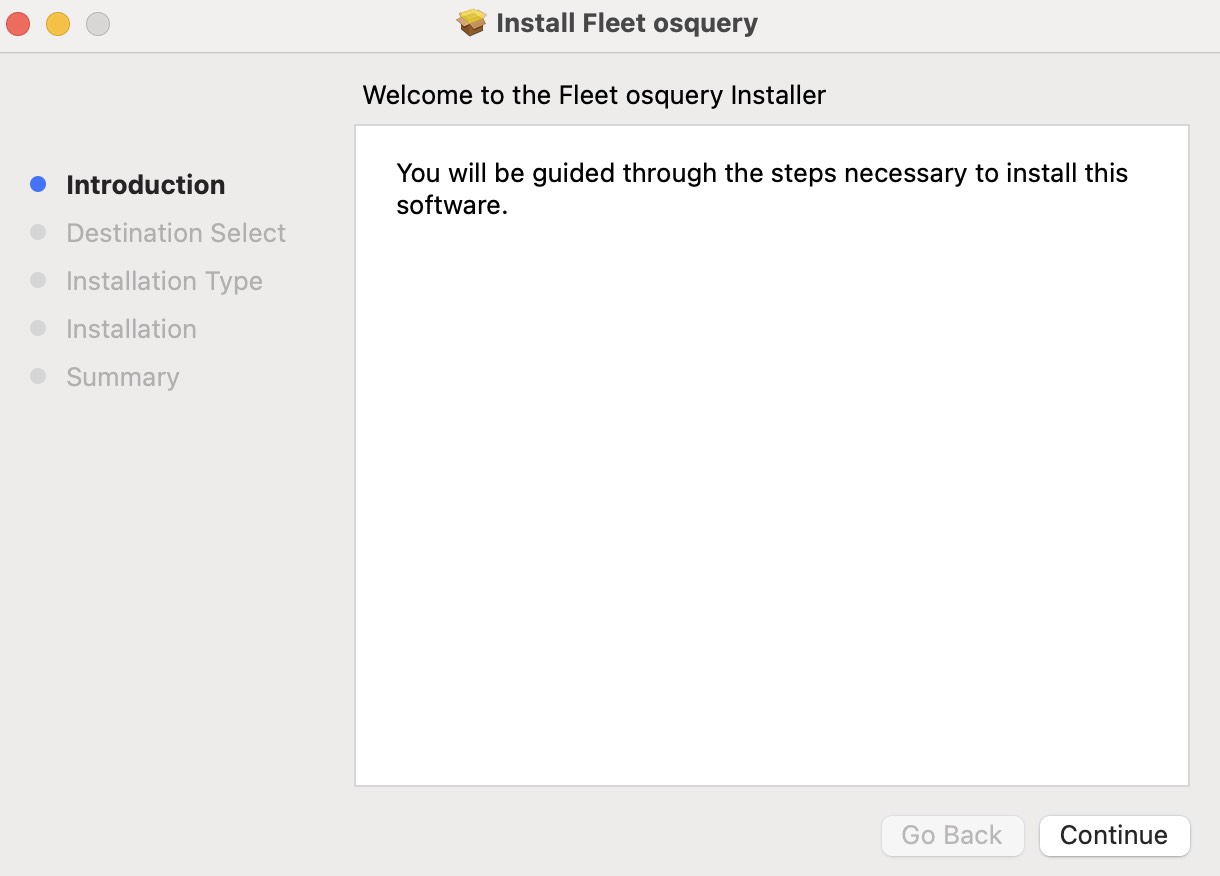Click inside the white content pane
Viewport: 1220px width, 876px height.
click(x=770, y=500)
